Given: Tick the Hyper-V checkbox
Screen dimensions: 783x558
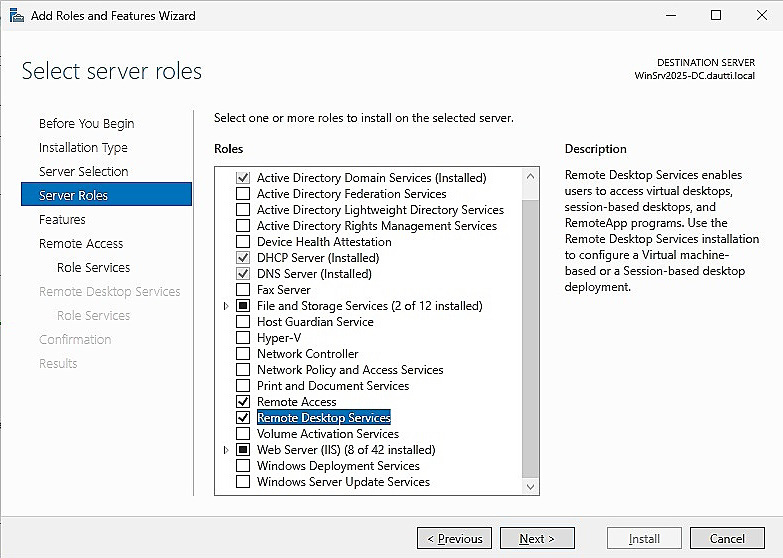Looking at the screenshot, I should point(243,338).
